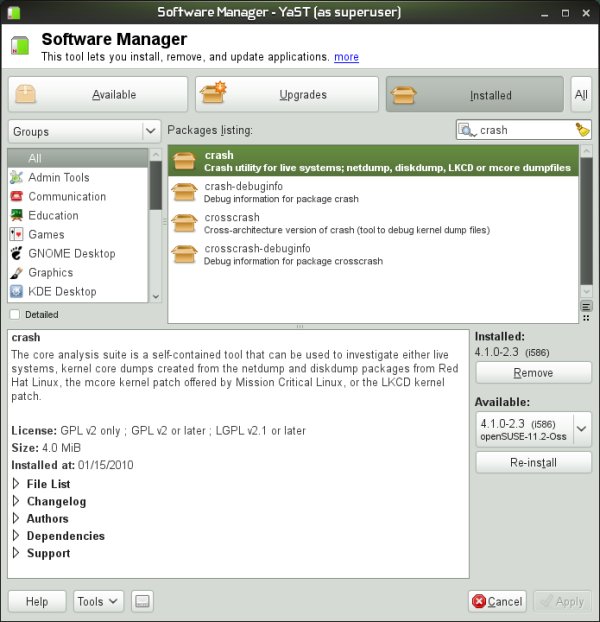The image size is (600, 622).
Task: Expand the Changelog section
Action: [x=16, y=501]
